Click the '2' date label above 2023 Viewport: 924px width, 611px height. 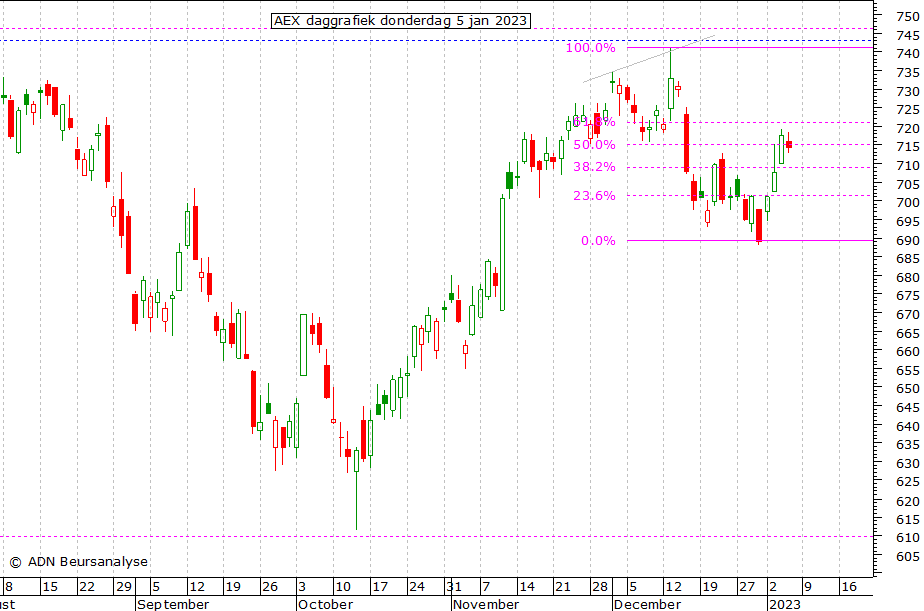coord(773,587)
